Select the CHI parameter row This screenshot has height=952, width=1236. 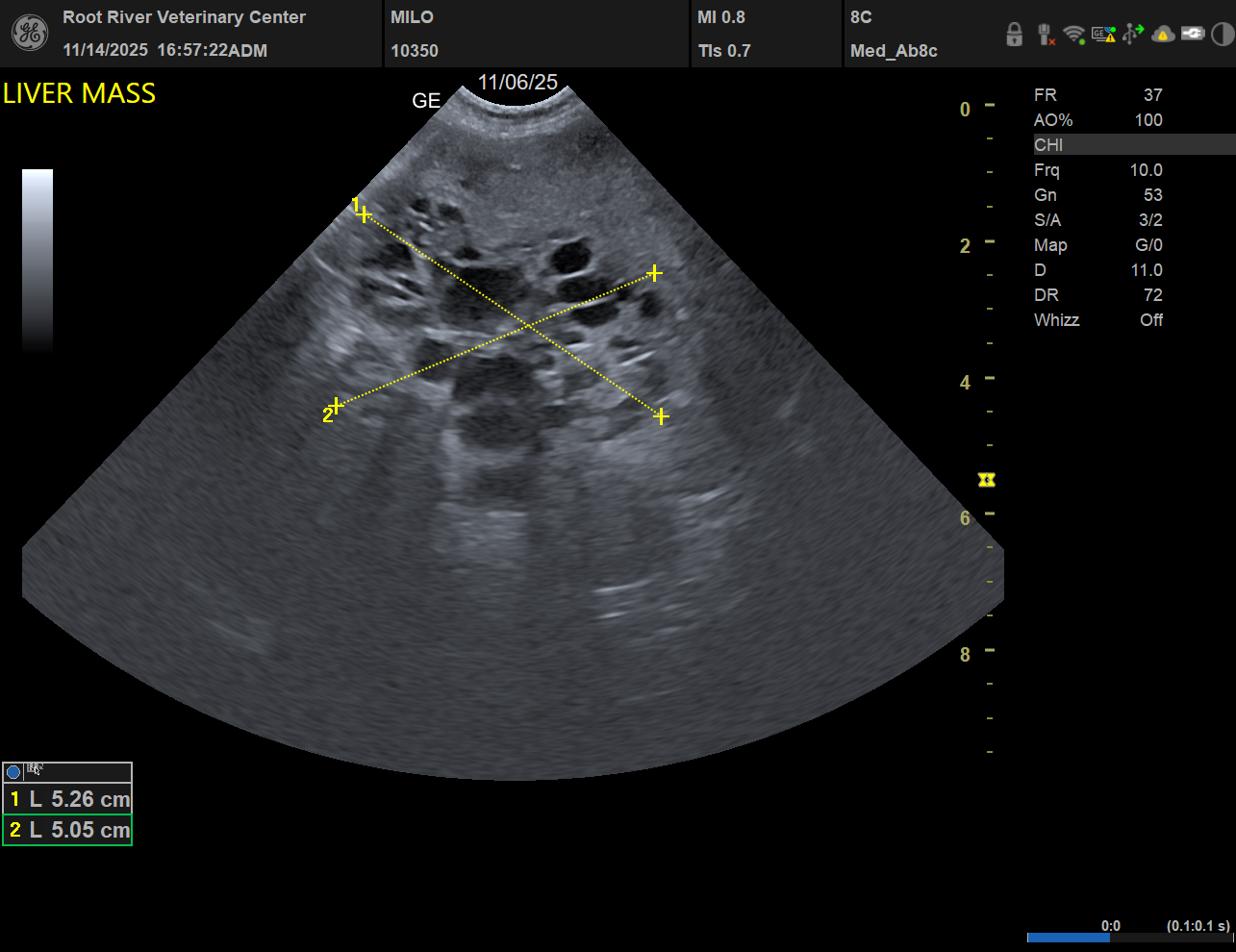click(1134, 145)
